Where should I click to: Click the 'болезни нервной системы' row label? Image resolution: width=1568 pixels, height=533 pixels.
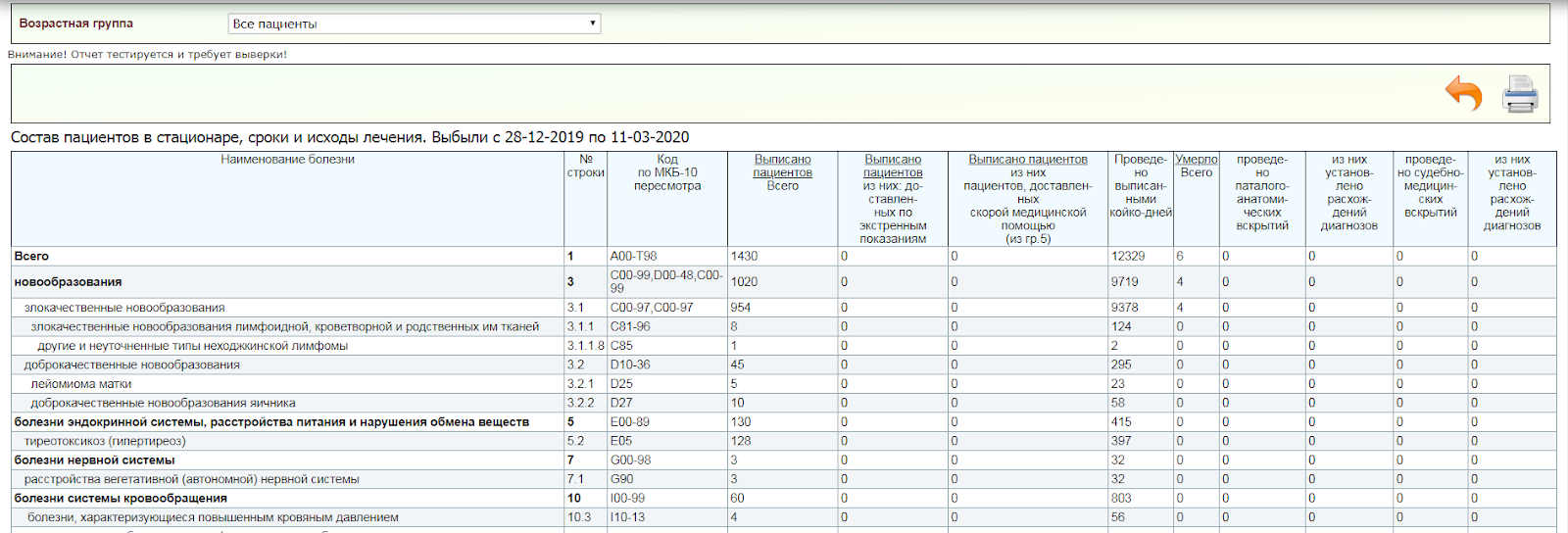pyautogui.click(x=94, y=460)
